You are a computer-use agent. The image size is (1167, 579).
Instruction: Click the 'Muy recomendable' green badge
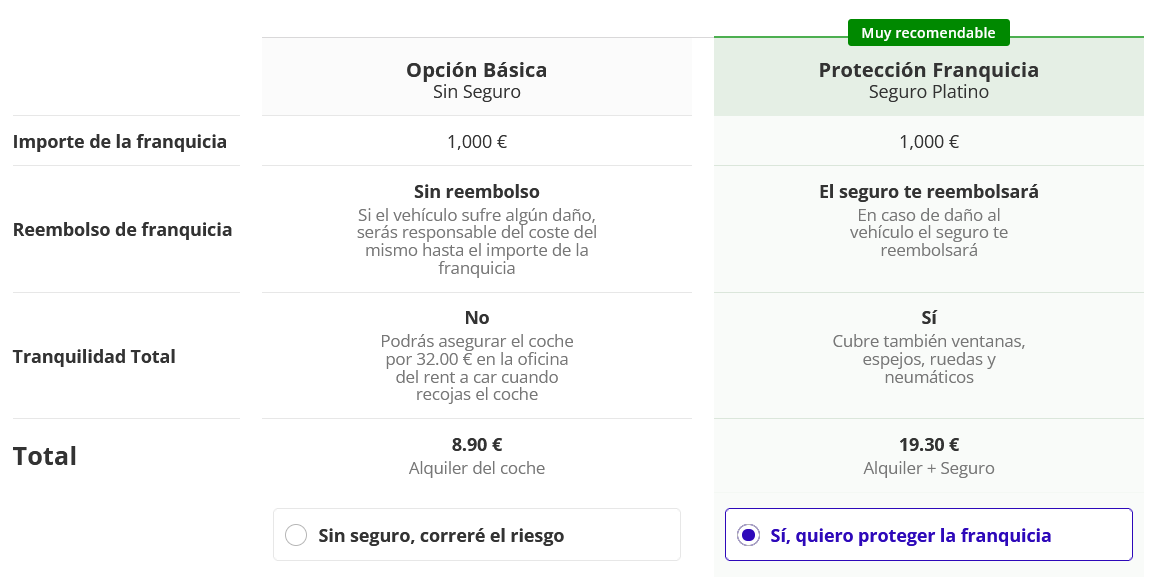pos(928,33)
